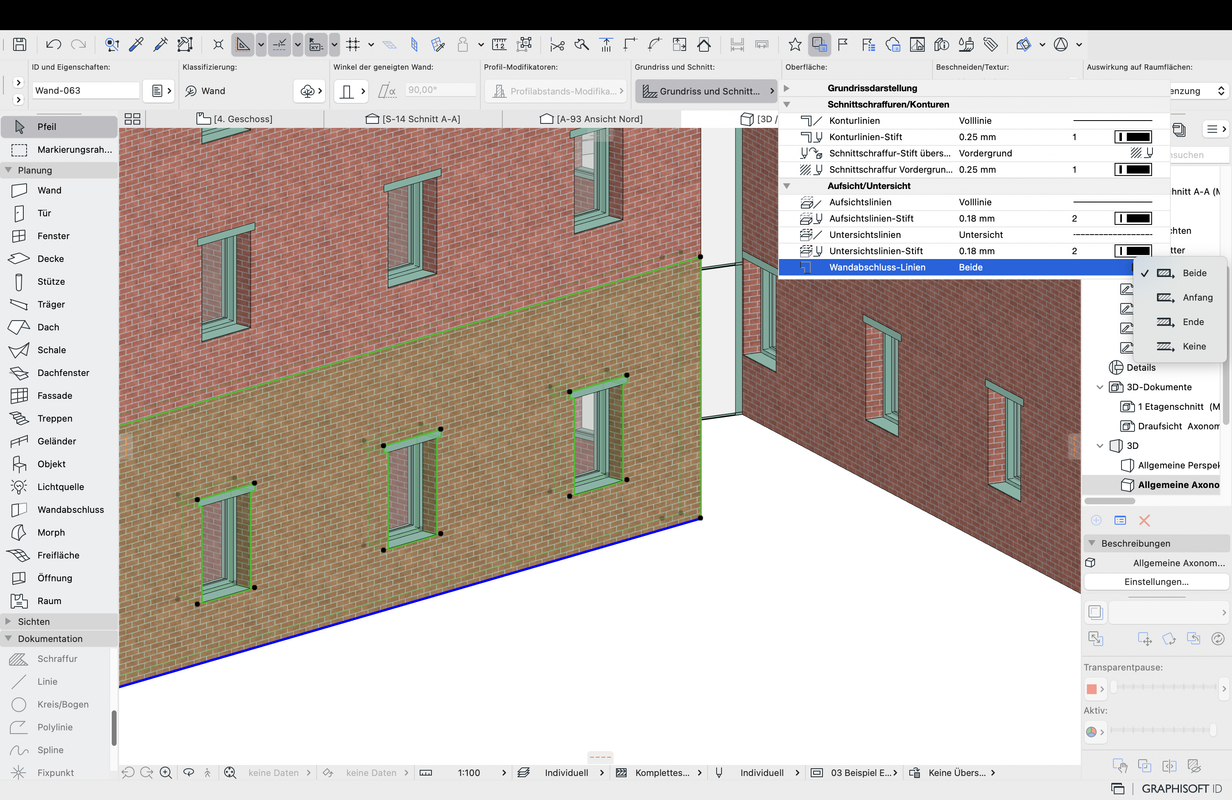
Task: Switch to the 4. Geschoss tab
Action: tap(234, 119)
